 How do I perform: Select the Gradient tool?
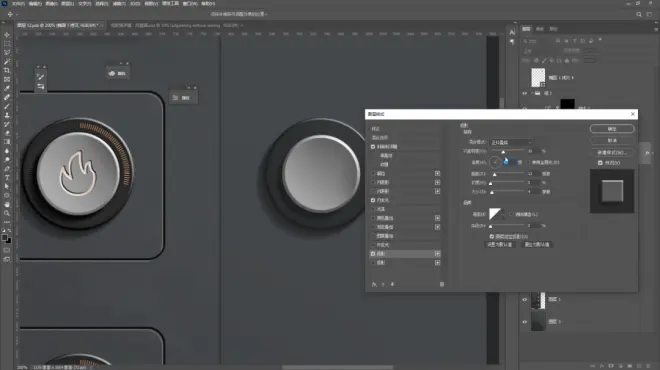click(7, 142)
